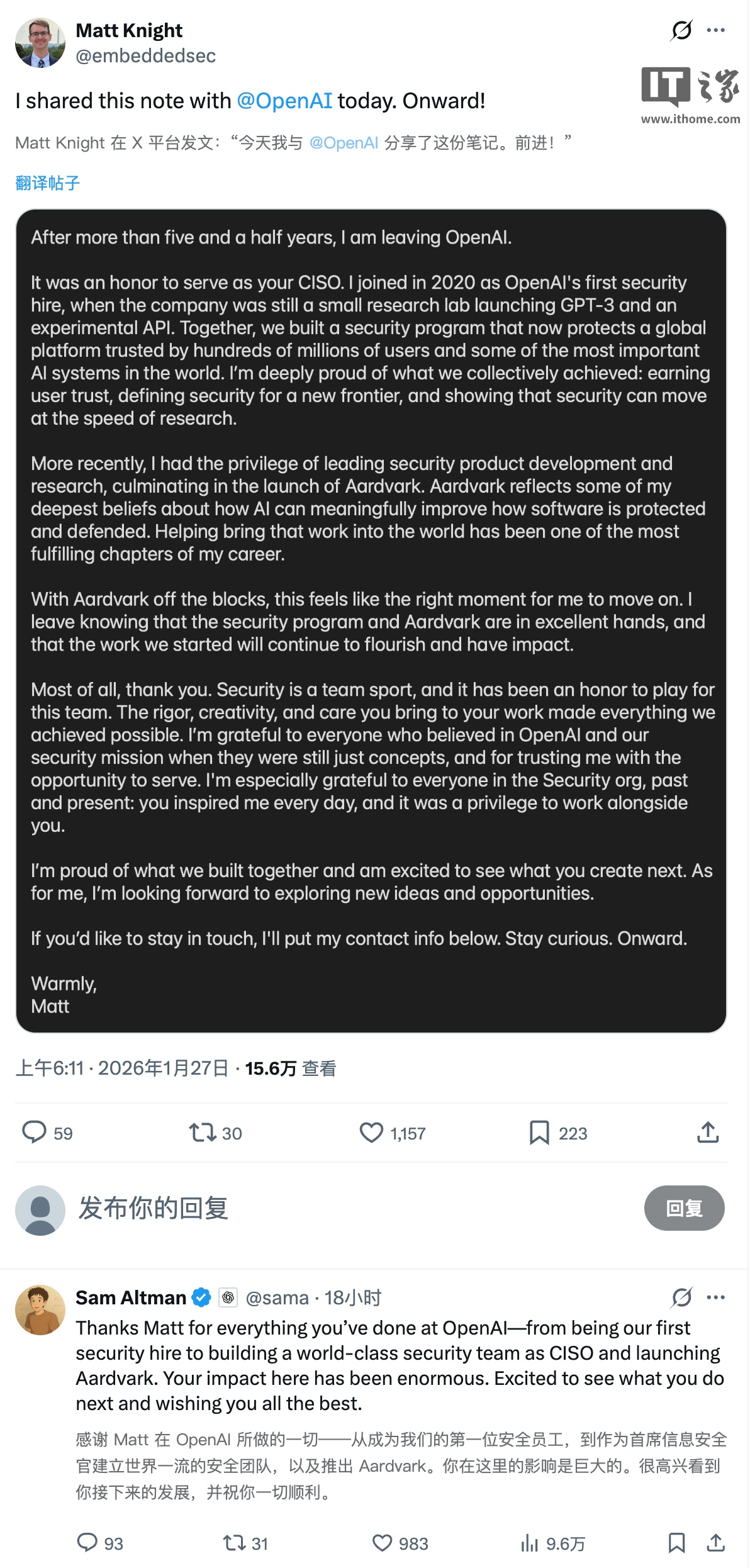The width and height of the screenshot is (750, 1568).
Task: Click the 翻译帖子 translate link
Action: 48,183
